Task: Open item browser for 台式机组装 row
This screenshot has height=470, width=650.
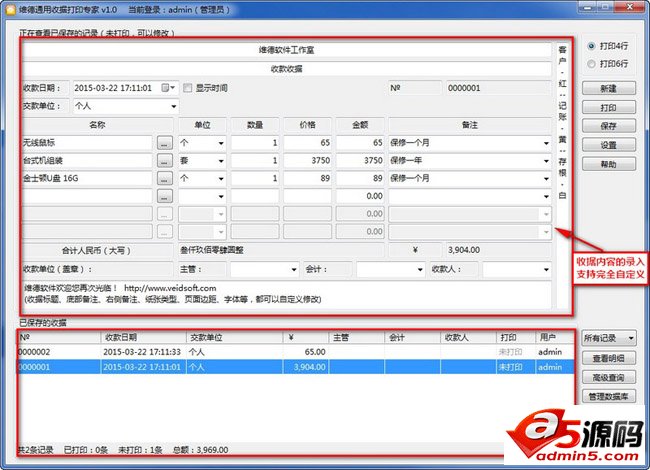Action: tap(165, 161)
